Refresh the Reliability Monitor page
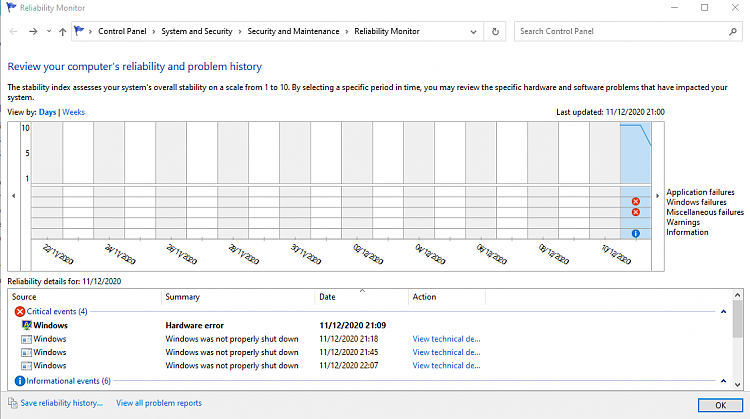 tap(496, 32)
